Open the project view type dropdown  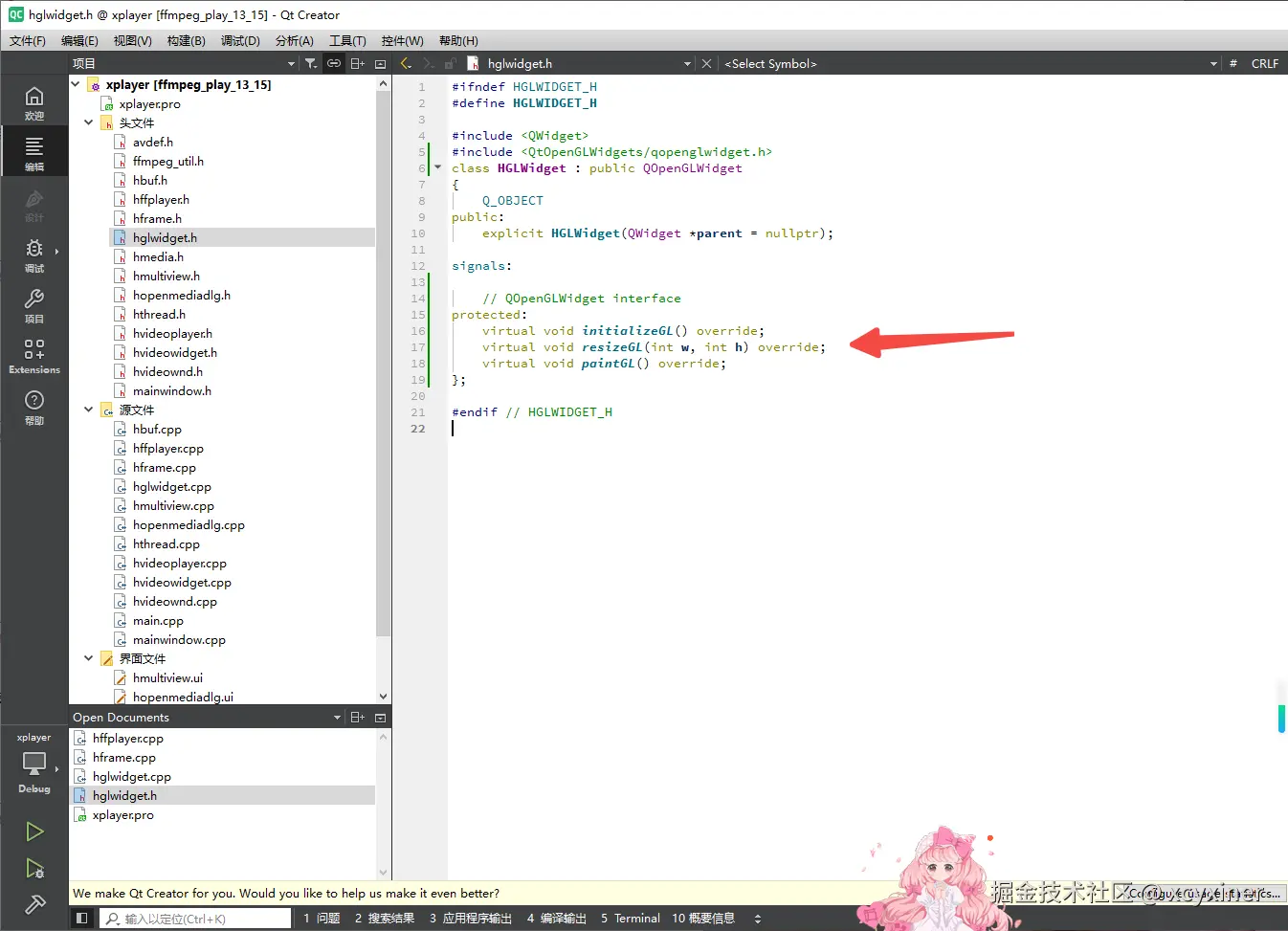[x=185, y=63]
